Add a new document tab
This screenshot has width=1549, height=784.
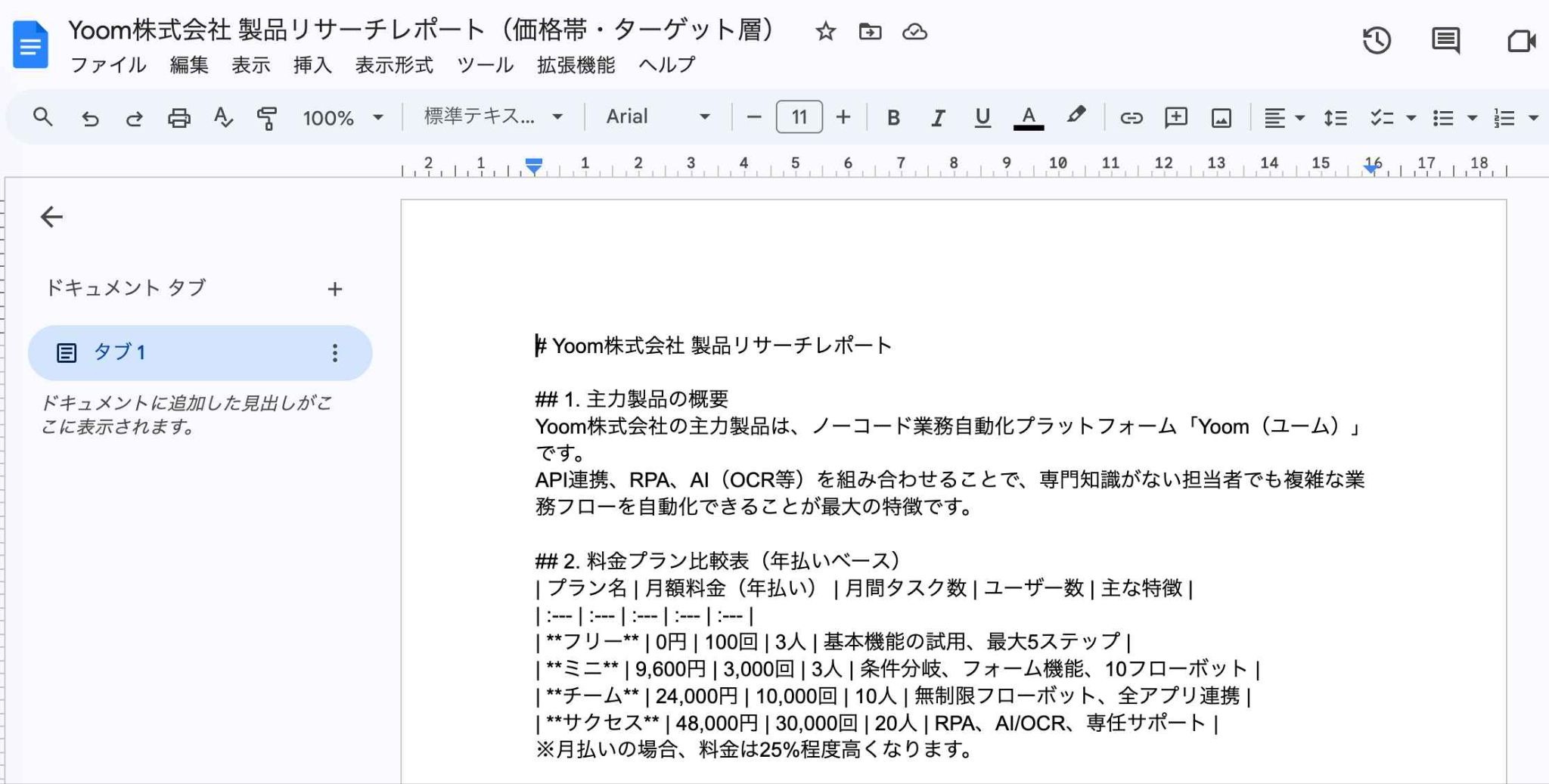click(335, 289)
